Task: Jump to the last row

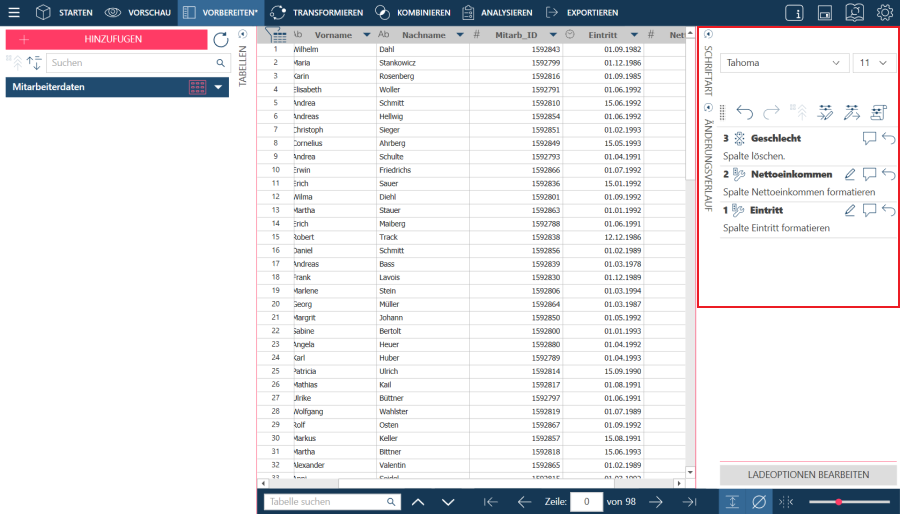Action: [x=689, y=502]
